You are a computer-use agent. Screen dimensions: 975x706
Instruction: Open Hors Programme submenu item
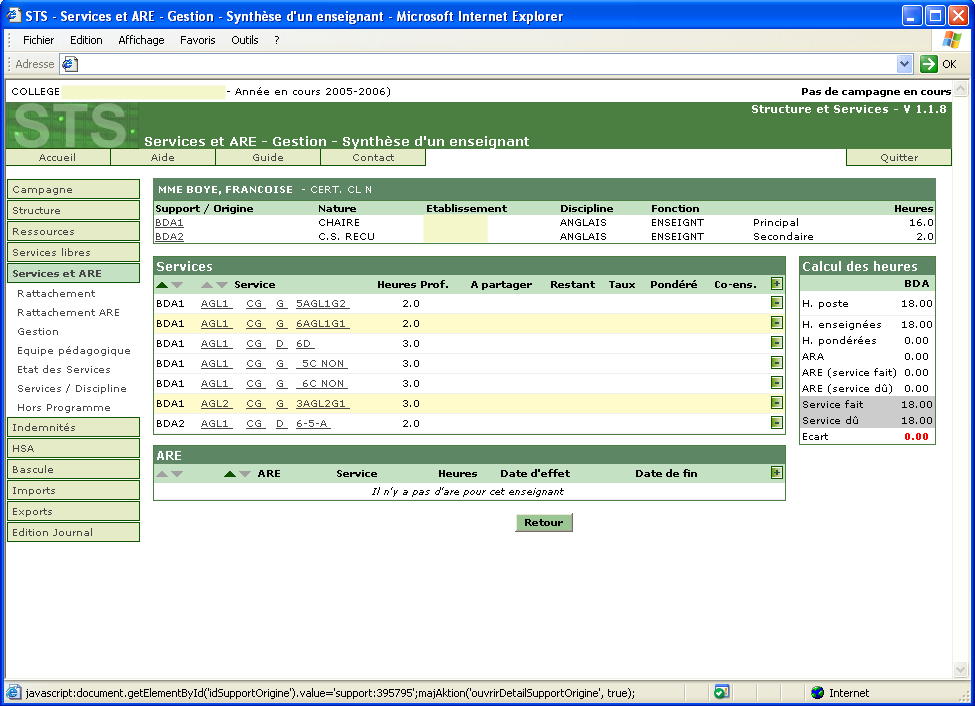64,407
